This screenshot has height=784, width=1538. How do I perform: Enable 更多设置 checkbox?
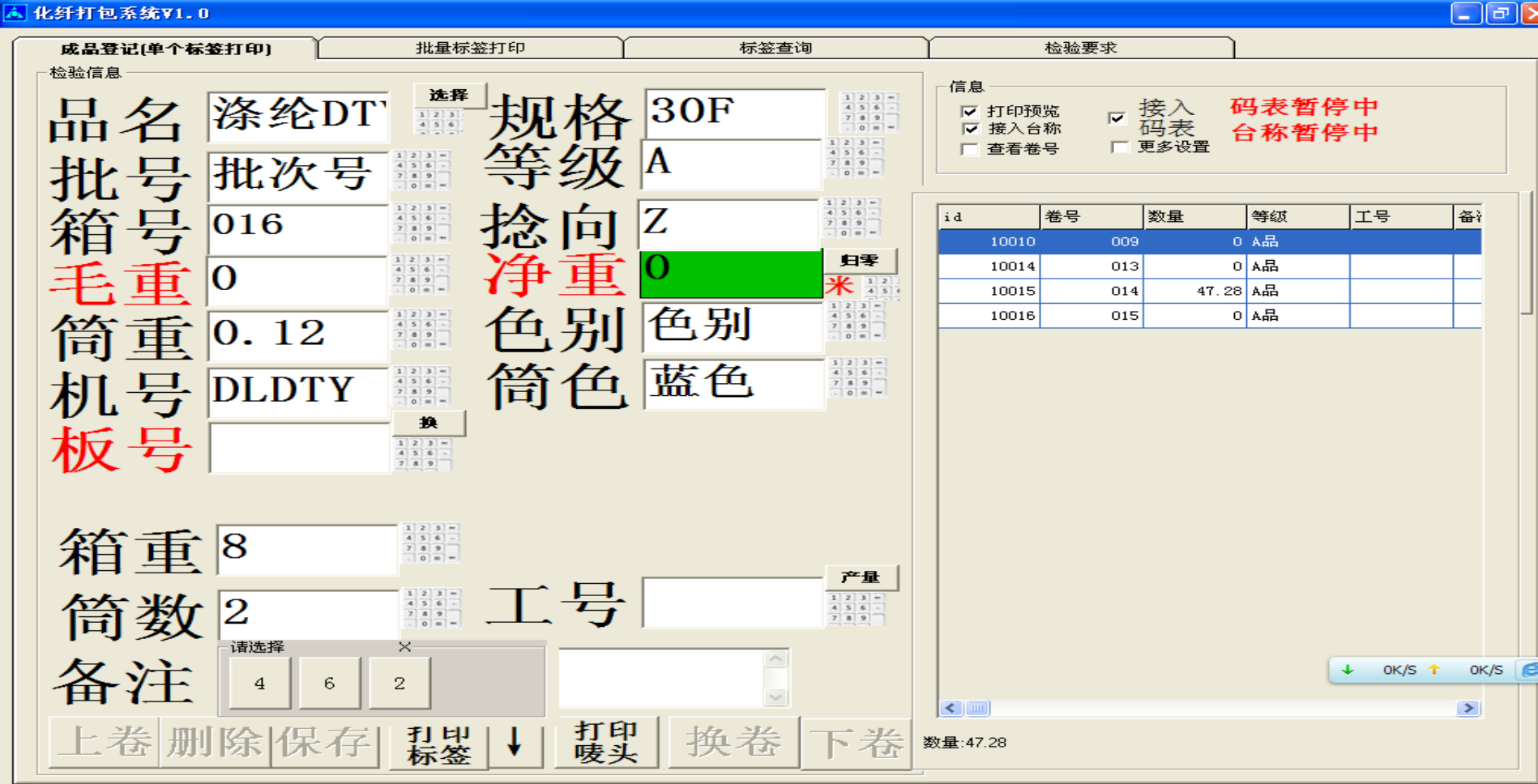pos(1121,147)
